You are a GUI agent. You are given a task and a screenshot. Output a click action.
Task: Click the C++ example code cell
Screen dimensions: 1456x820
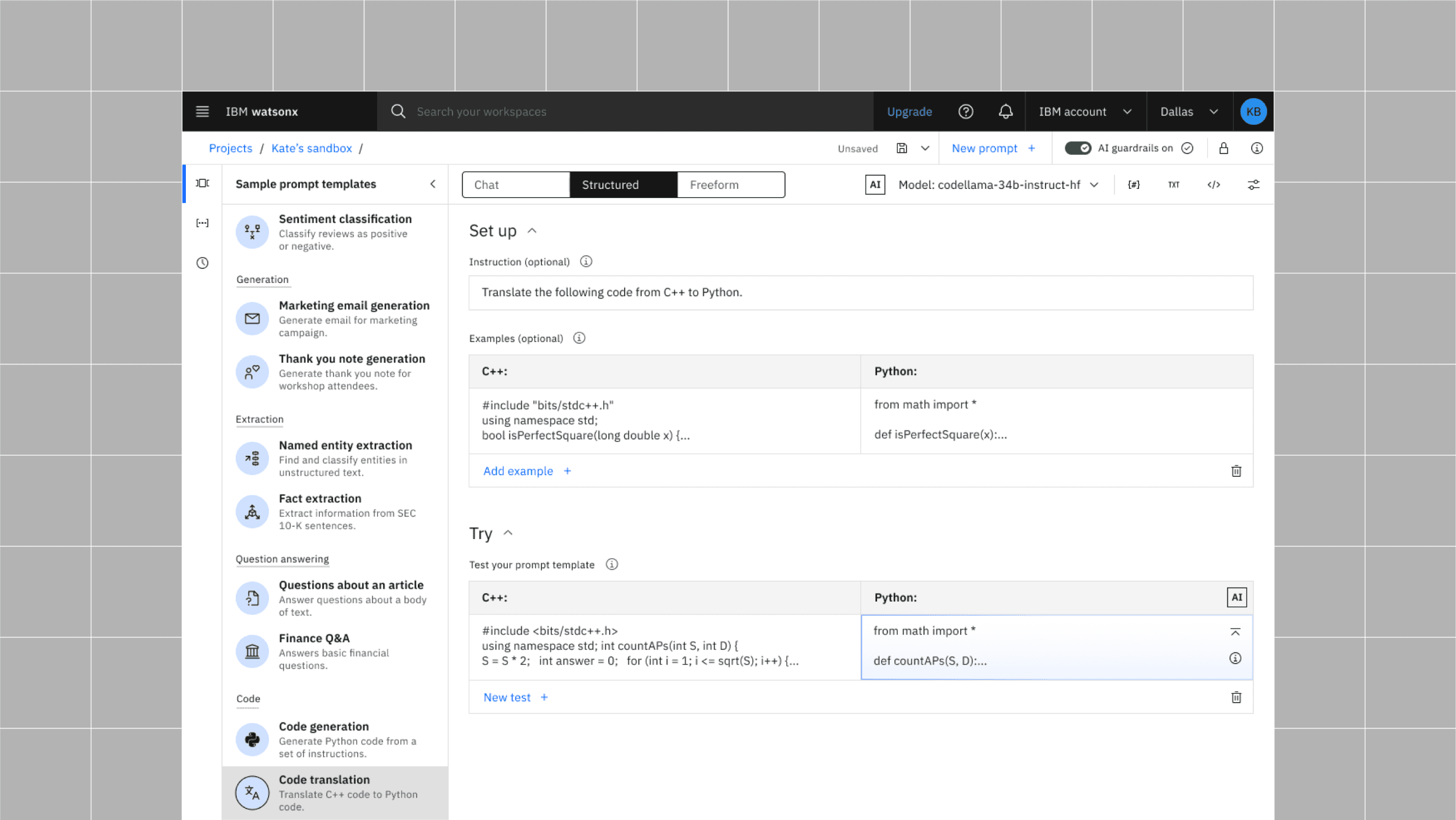(x=665, y=420)
